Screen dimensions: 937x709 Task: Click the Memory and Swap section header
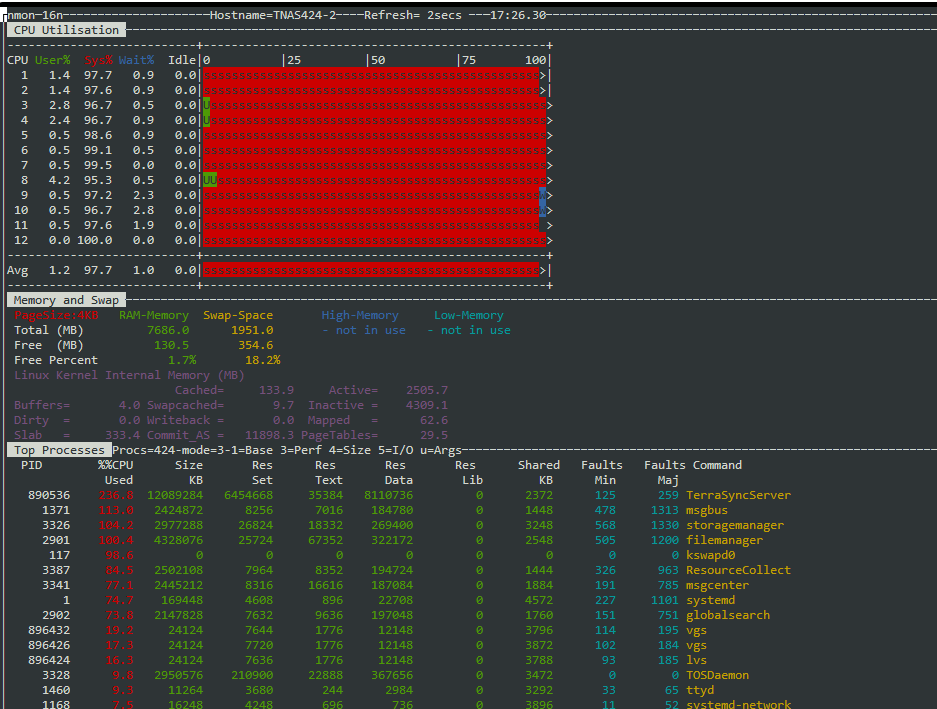click(66, 300)
